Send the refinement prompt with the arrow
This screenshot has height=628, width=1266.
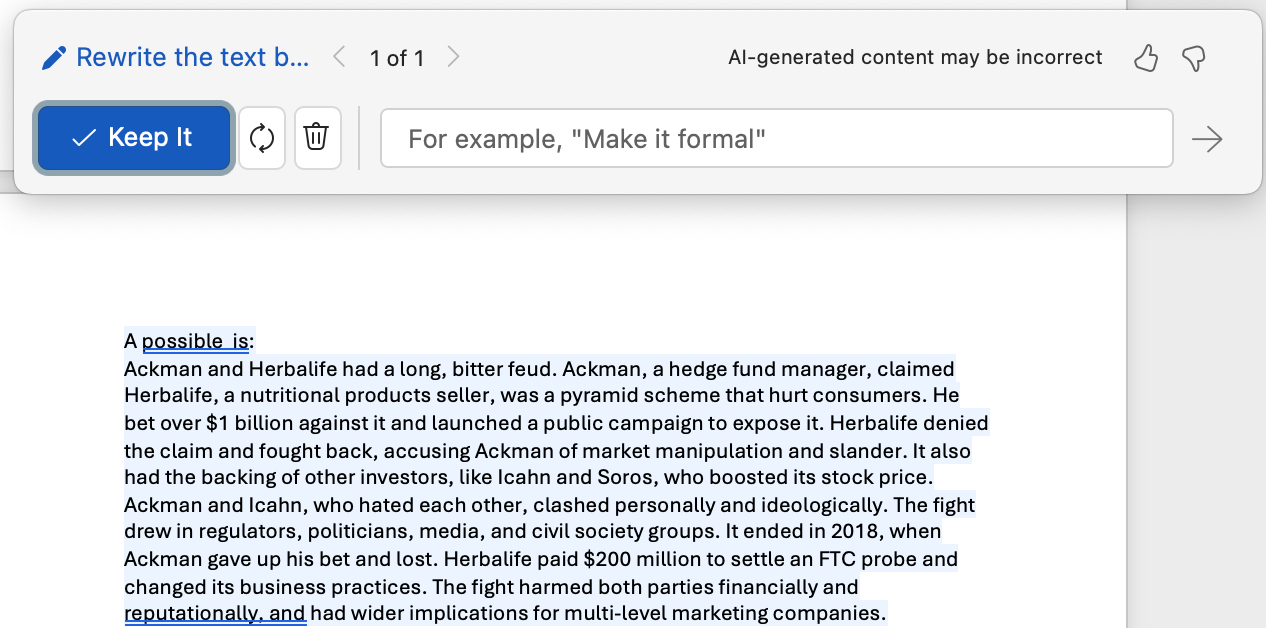(1208, 139)
